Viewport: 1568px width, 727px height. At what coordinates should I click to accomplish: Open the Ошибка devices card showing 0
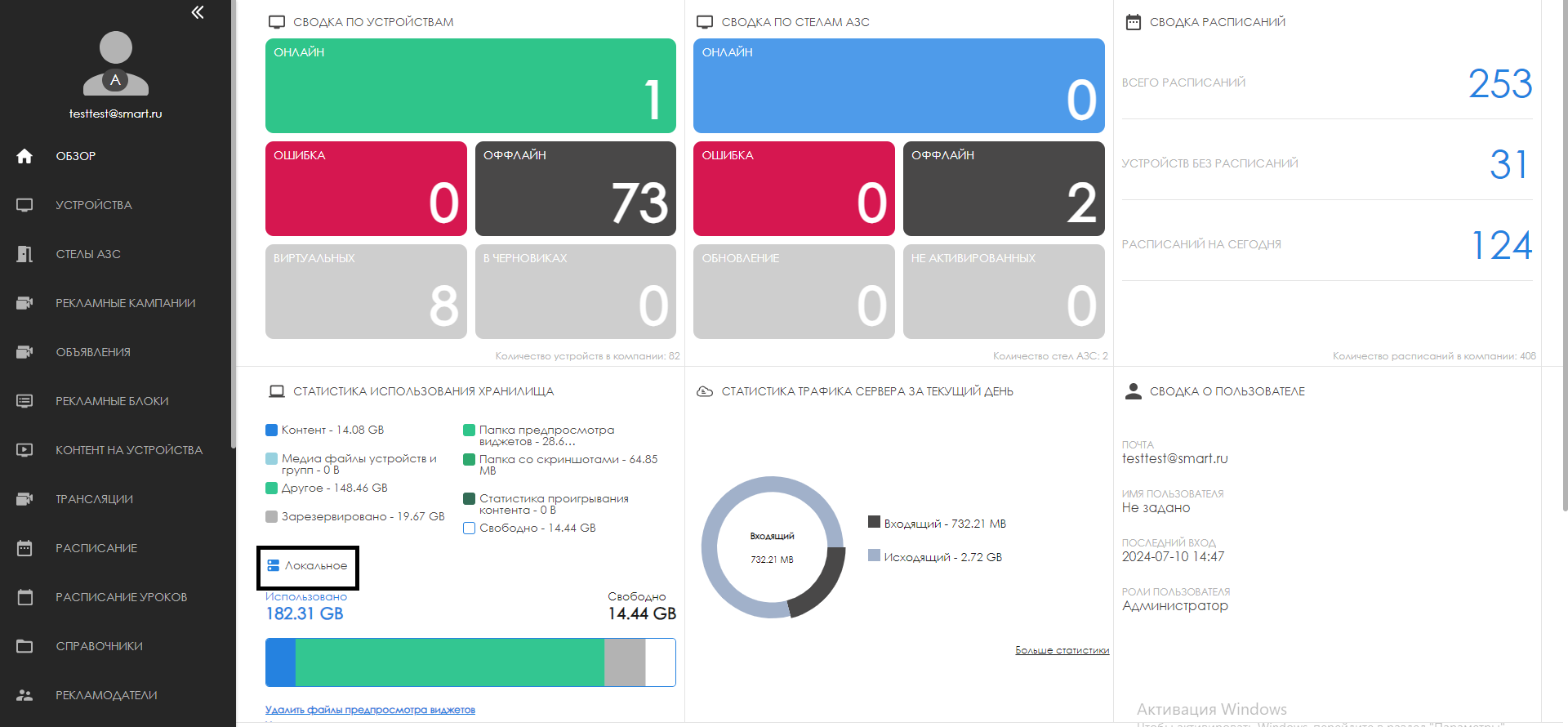pos(366,189)
